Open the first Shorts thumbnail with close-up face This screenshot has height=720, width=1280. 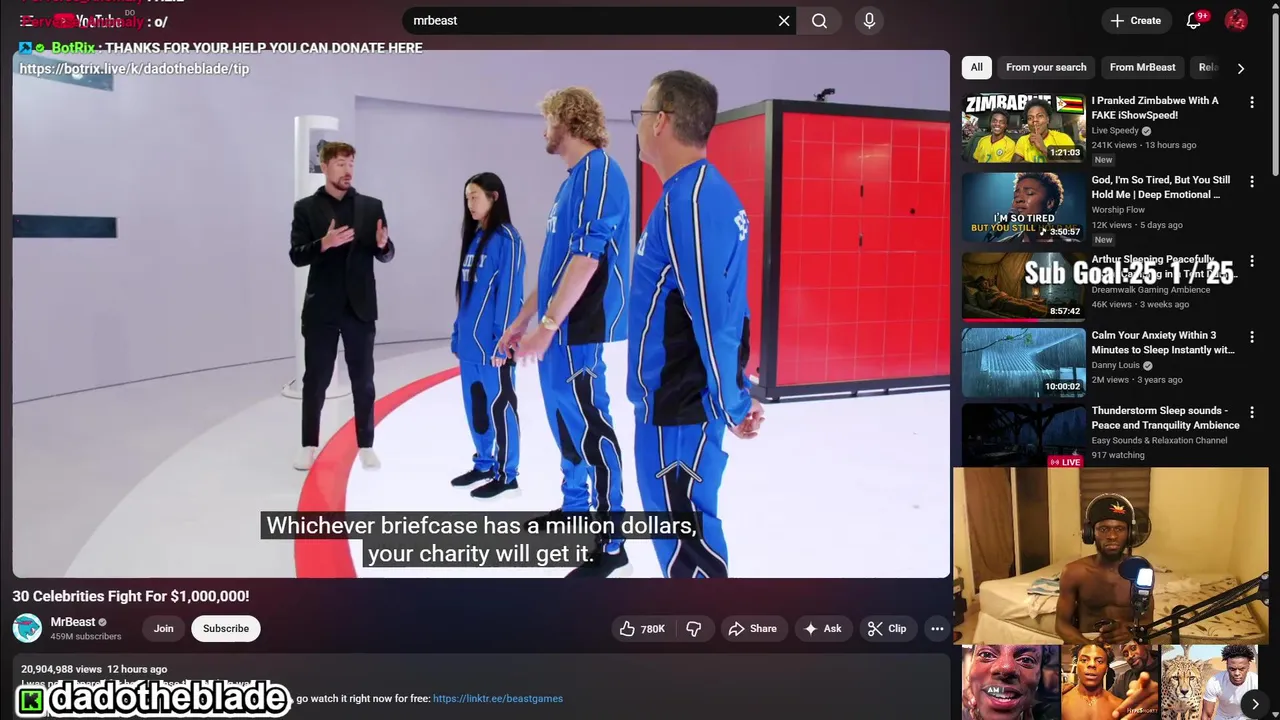point(1010,683)
